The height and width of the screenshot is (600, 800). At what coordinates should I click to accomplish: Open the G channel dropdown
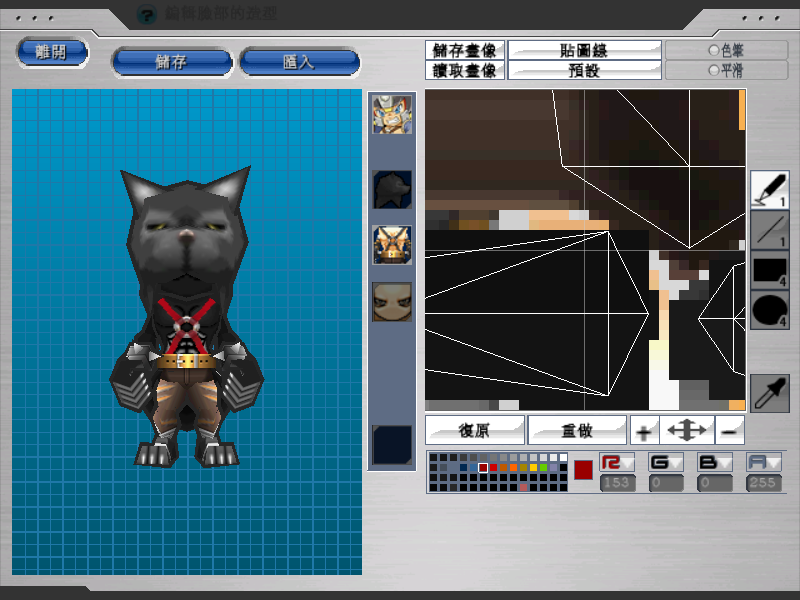click(x=666, y=463)
